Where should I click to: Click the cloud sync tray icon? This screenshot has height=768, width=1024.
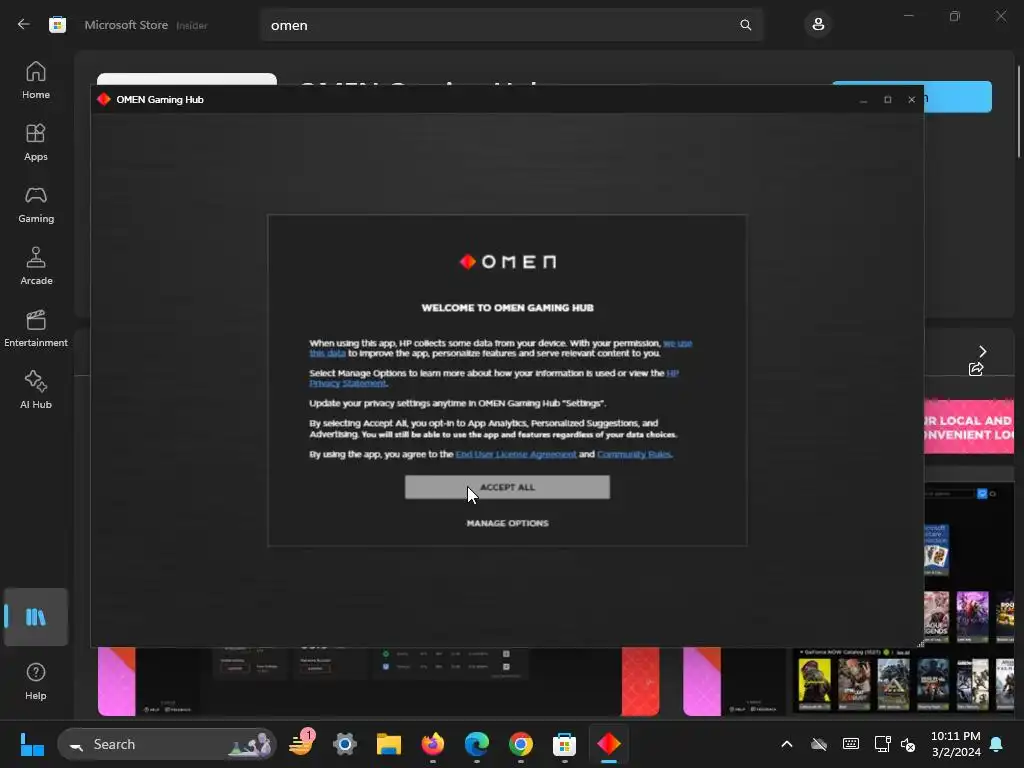click(x=819, y=744)
